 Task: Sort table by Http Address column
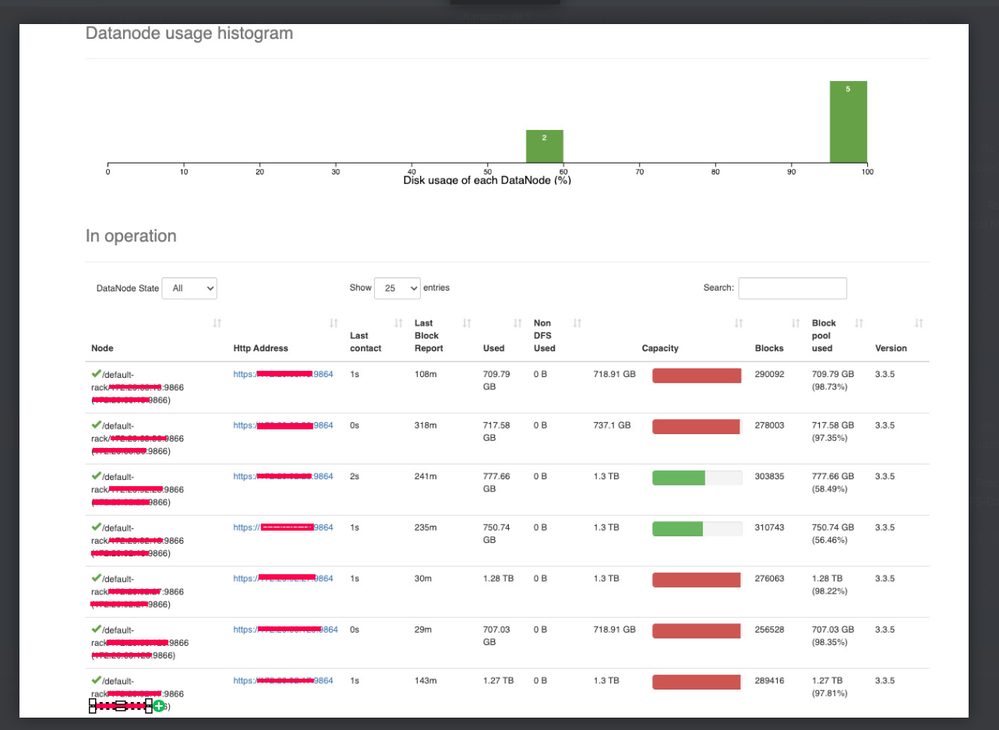click(334, 324)
